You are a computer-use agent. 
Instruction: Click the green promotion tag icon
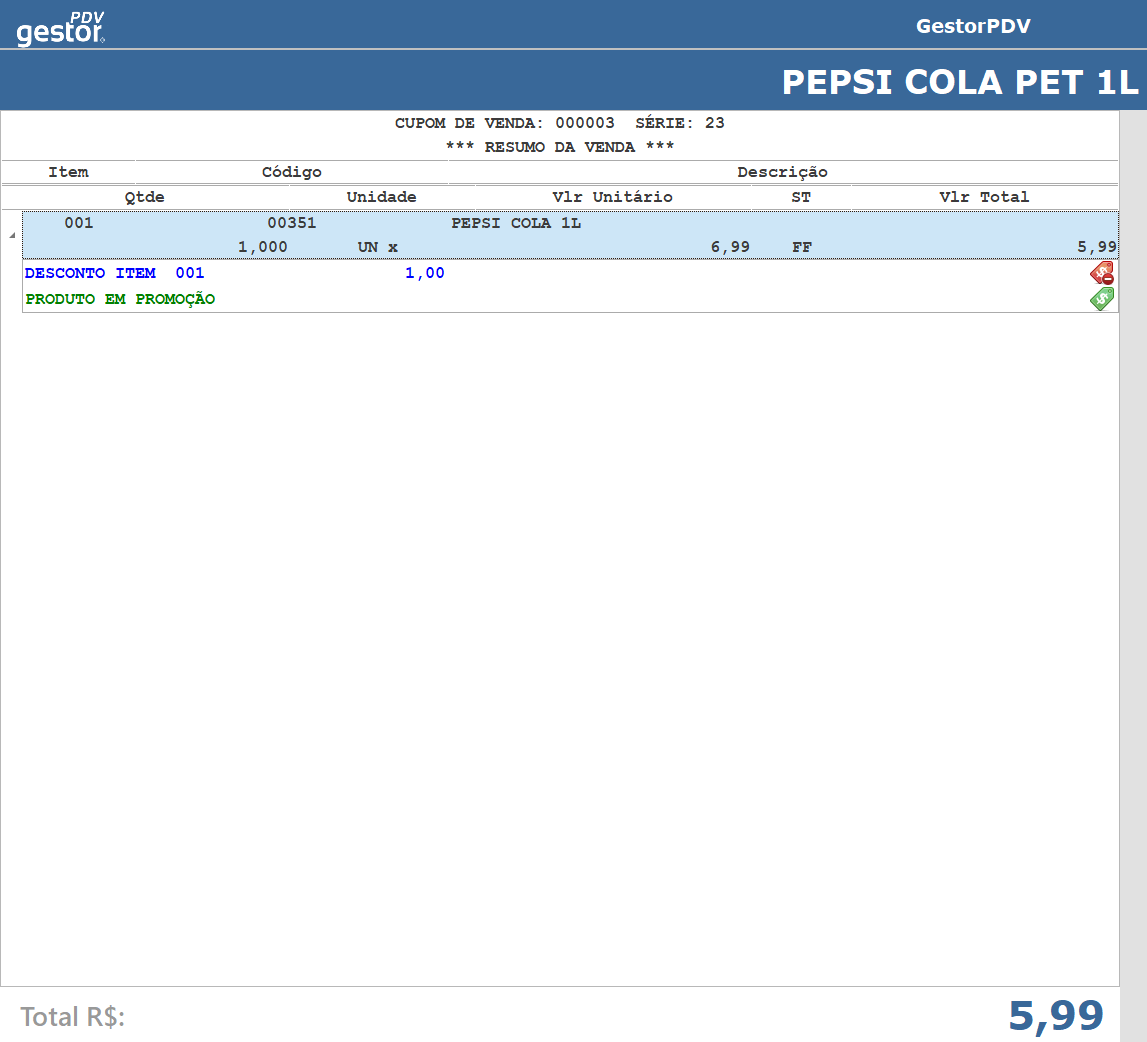click(x=1101, y=299)
